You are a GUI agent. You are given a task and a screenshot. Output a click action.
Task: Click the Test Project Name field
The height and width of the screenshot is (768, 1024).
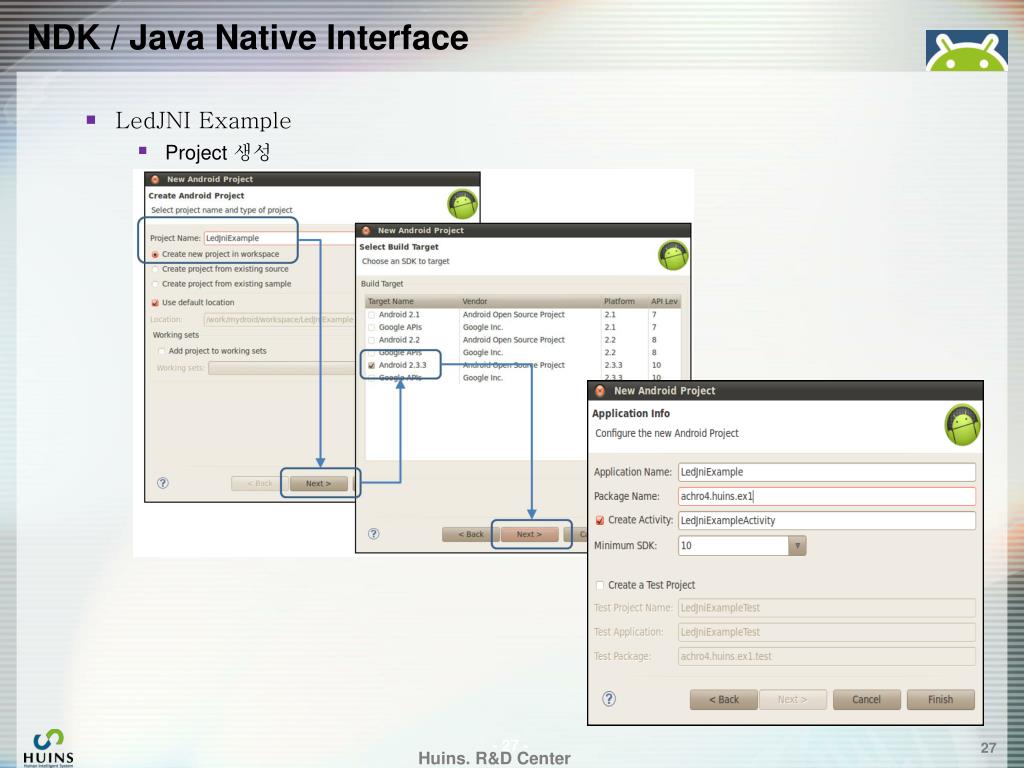827,608
